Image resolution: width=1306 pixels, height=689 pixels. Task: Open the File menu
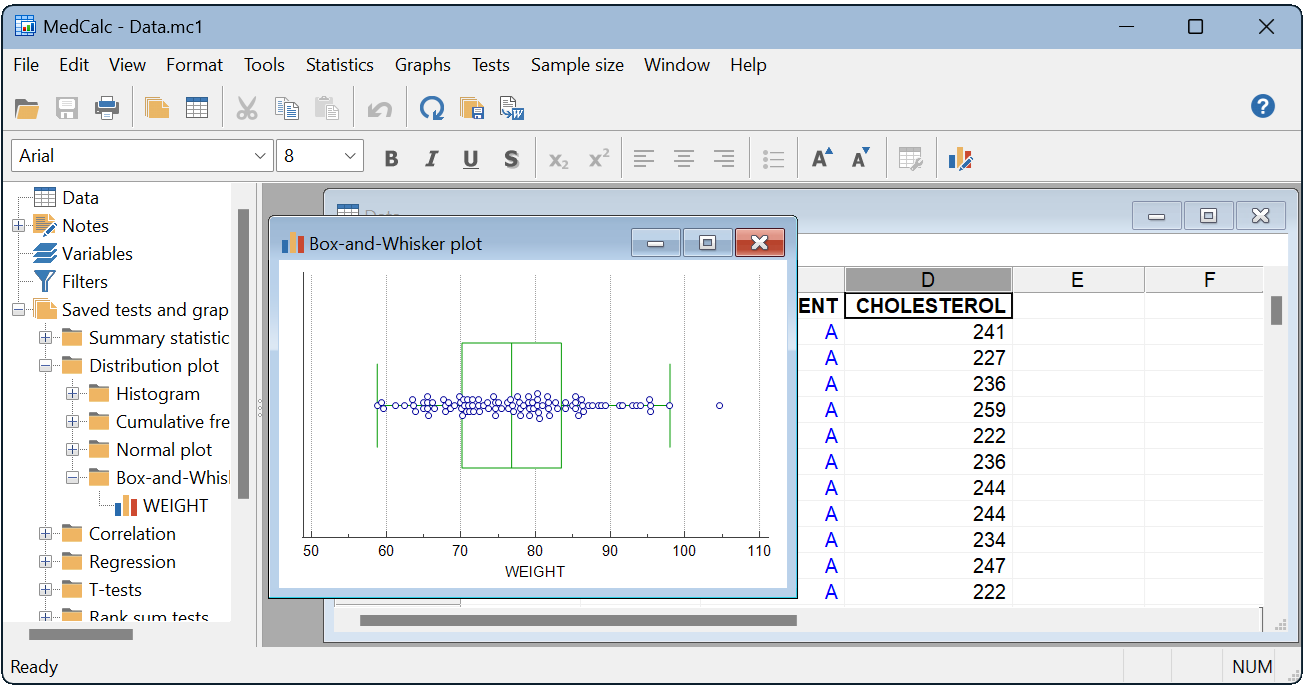(x=26, y=65)
